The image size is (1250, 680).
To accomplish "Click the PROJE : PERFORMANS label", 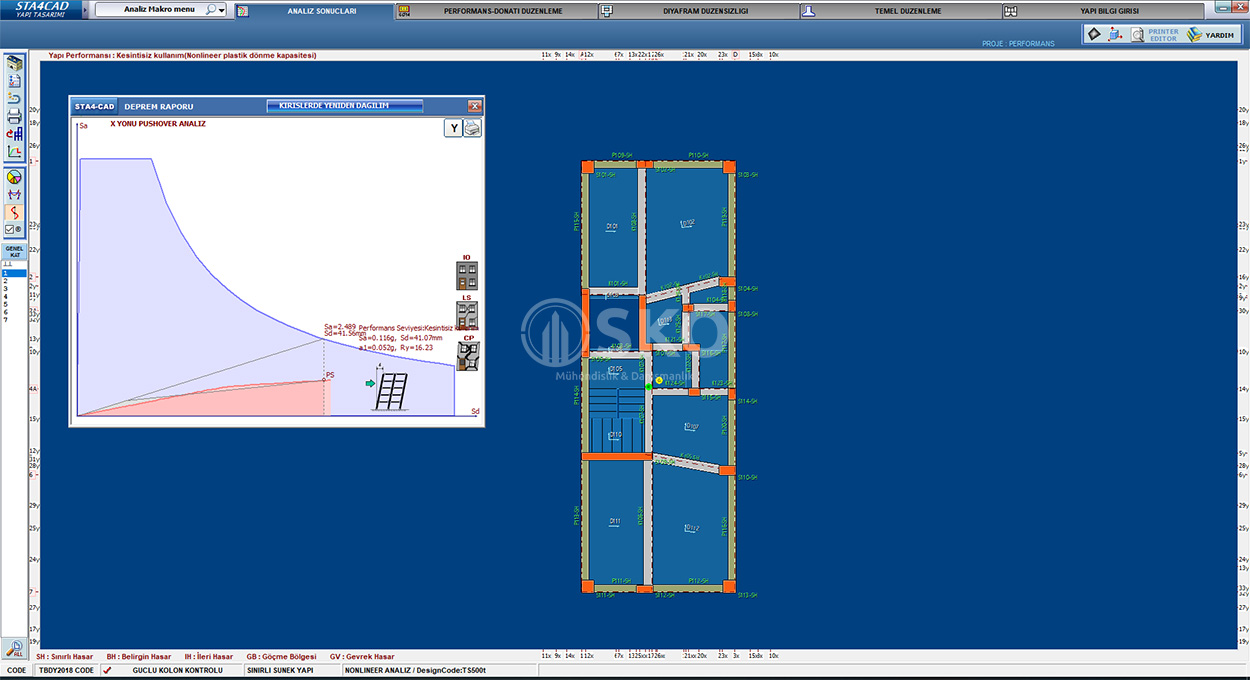I will pyautogui.click(x=1018, y=44).
